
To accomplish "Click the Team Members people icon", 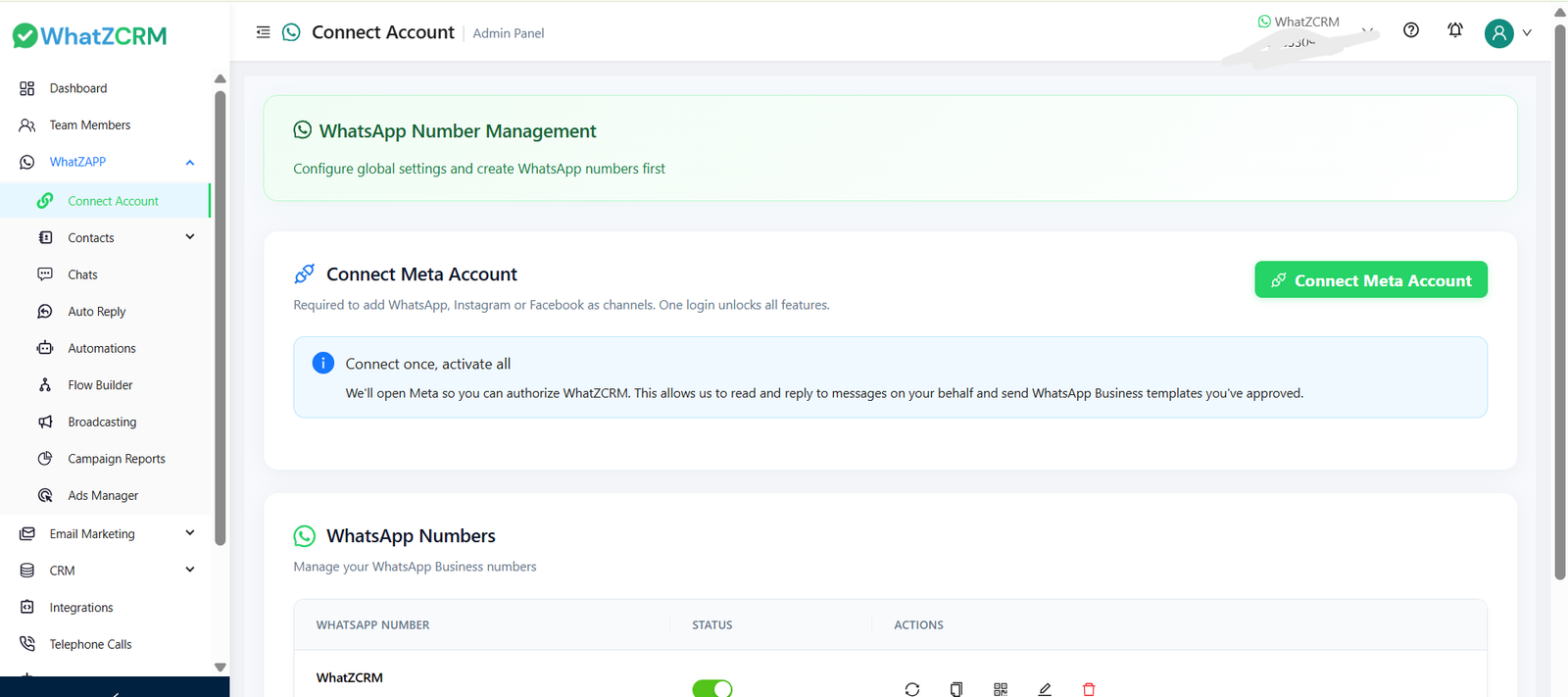I will click(x=27, y=125).
